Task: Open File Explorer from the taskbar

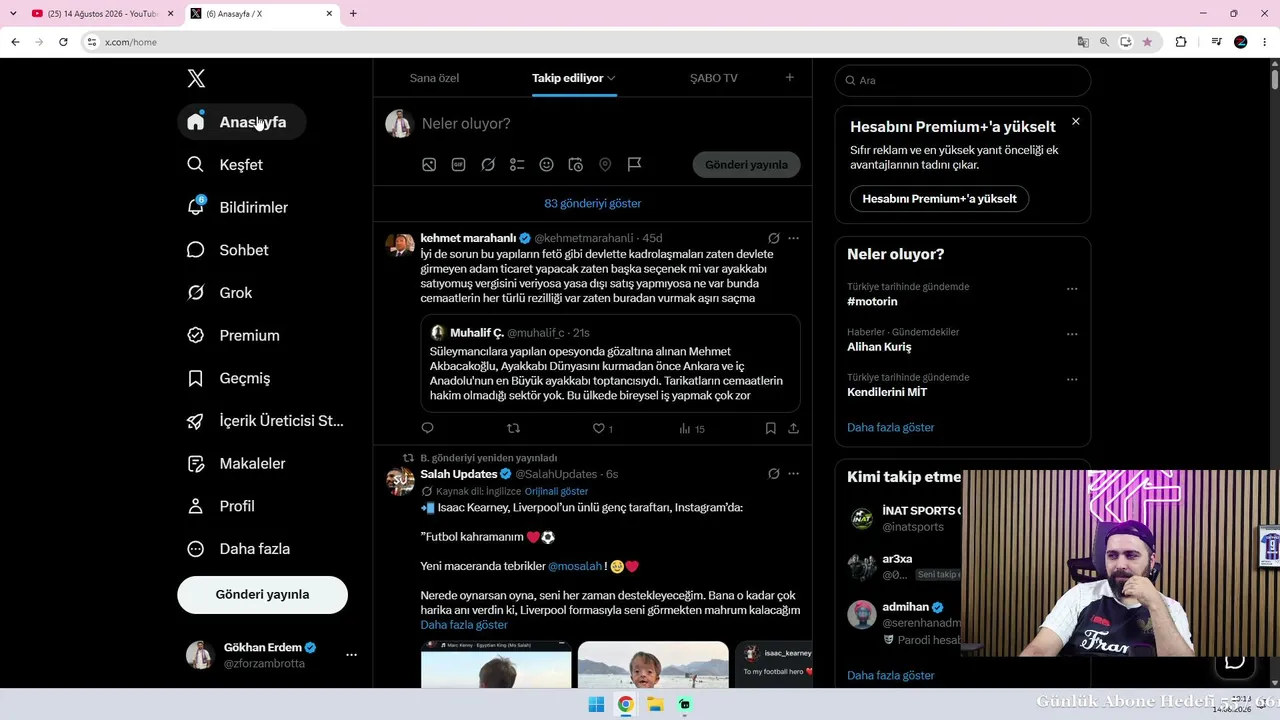Action: click(655, 705)
